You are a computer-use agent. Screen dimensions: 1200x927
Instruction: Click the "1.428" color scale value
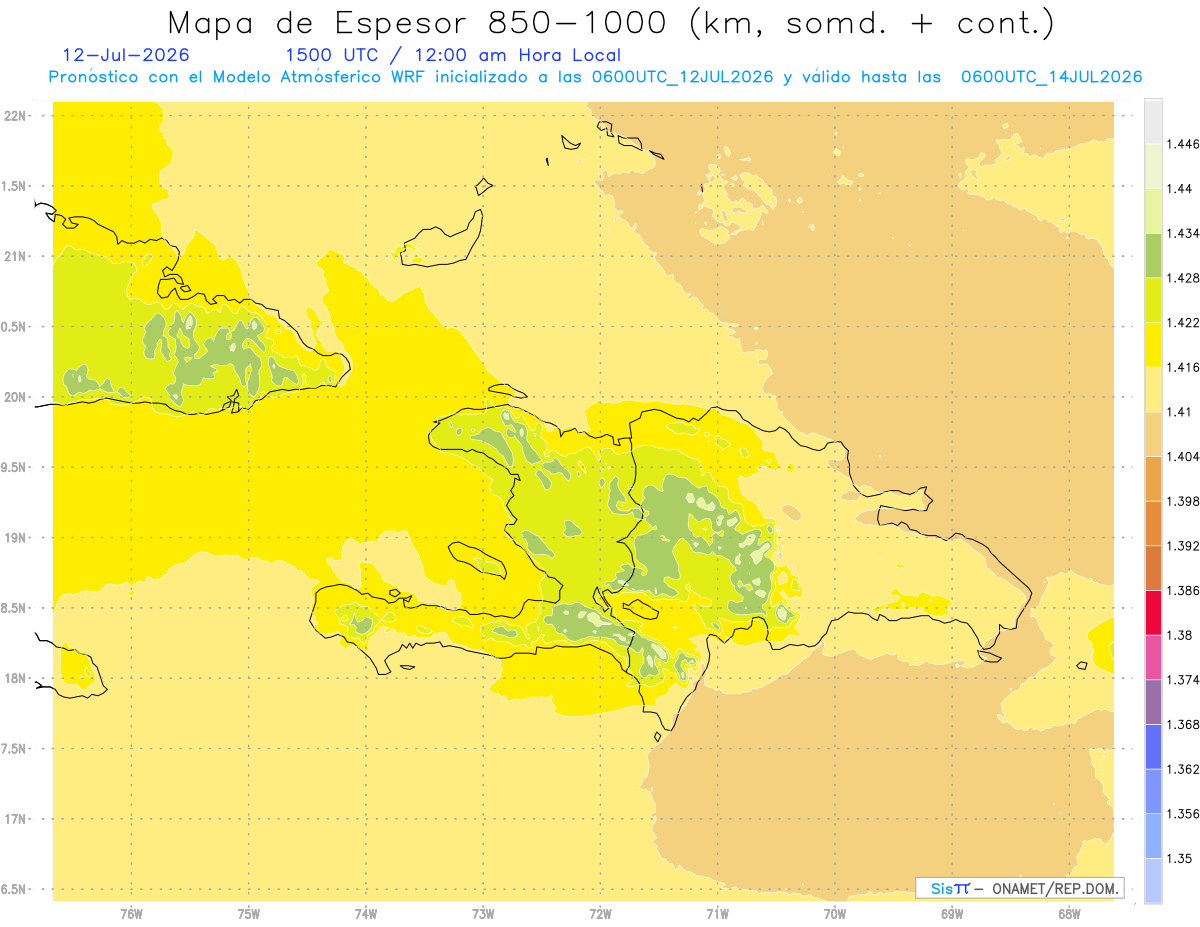tap(1183, 278)
